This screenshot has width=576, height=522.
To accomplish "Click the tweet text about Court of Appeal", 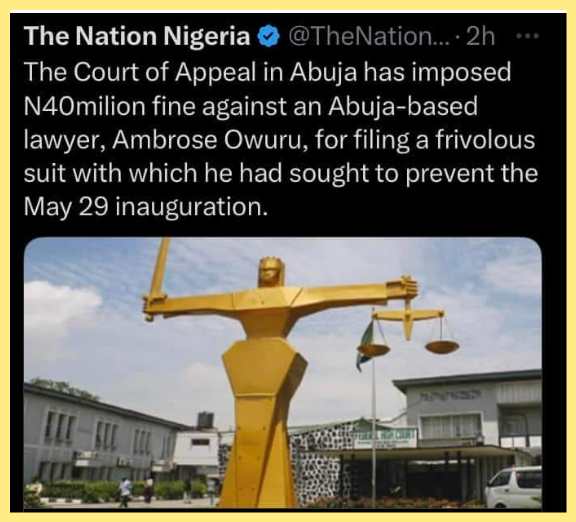I will point(281,139).
